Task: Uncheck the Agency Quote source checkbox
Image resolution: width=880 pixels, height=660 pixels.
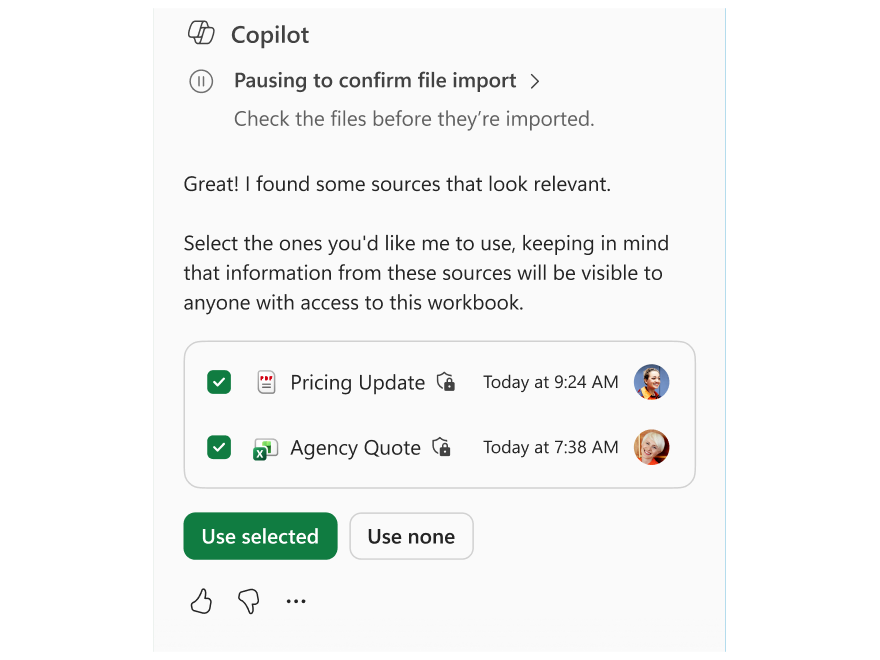Action: (x=219, y=447)
